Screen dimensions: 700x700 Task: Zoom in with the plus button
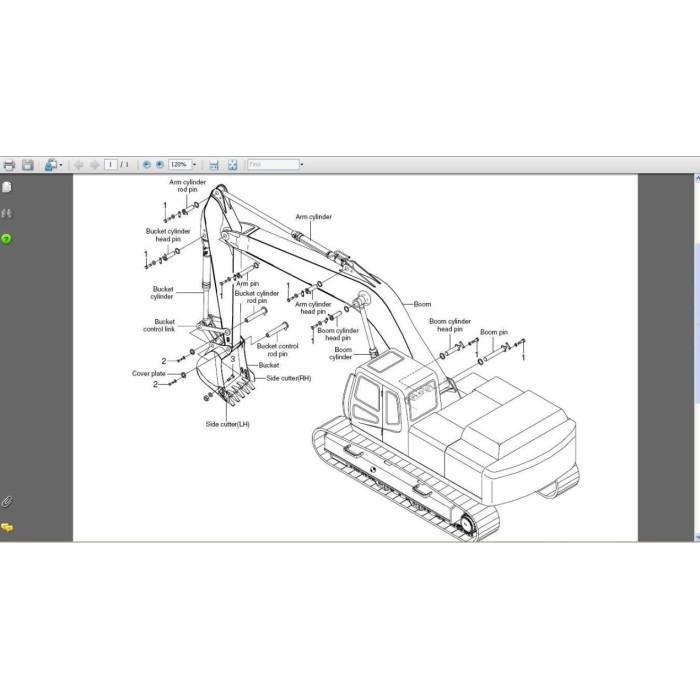(159, 165)
